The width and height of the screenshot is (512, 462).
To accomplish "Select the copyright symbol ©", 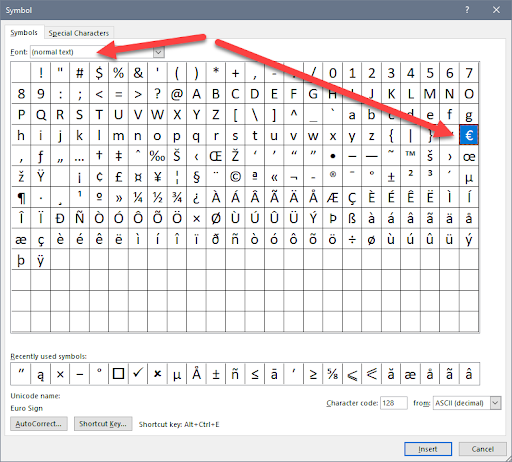I will 235,176.
